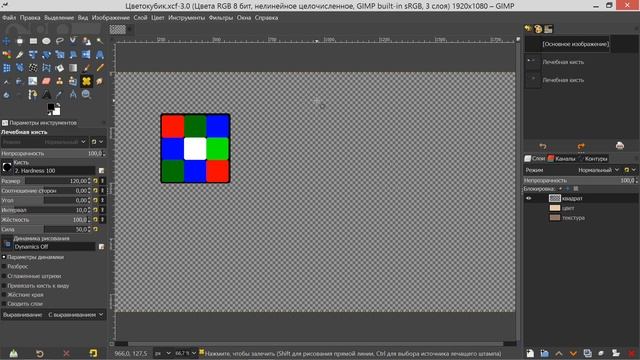Select the Heal tool with yellow bandage

tap(86, 81)
